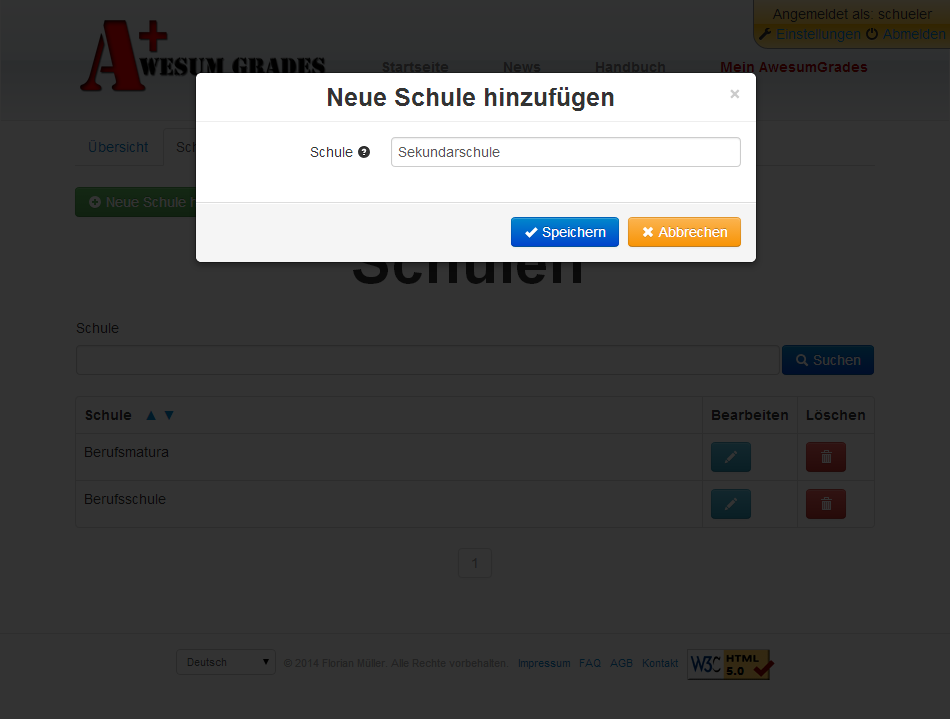Click the Speichern button
The image size is (950, 719).
(565, 232)
